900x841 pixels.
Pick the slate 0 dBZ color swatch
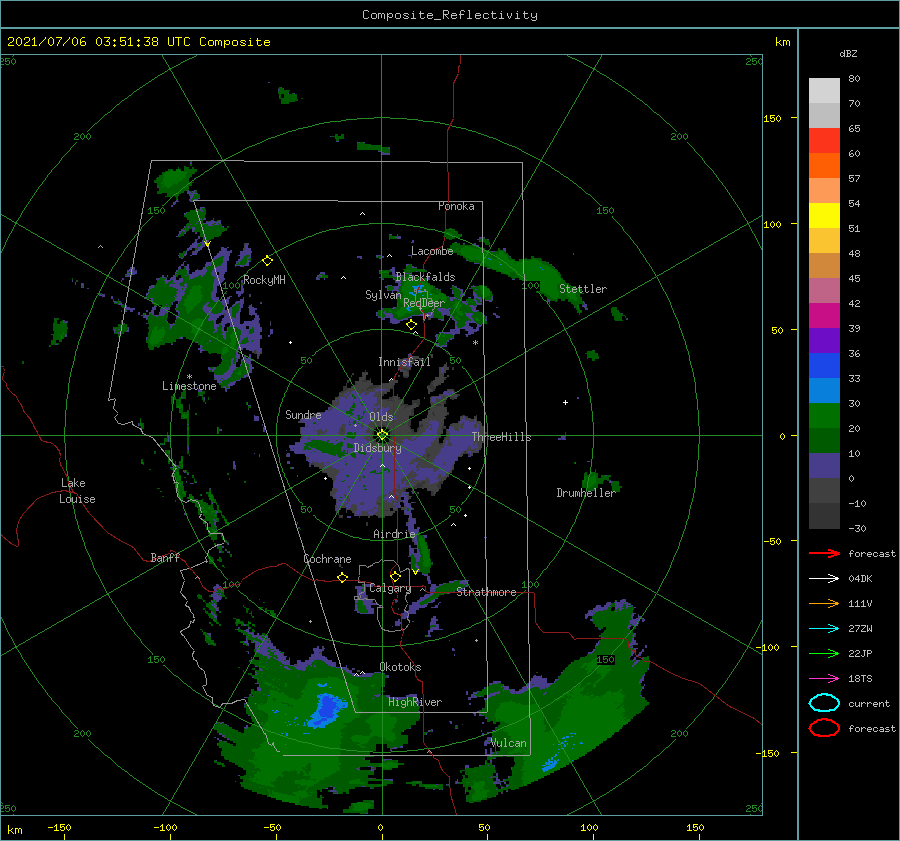pyautogui.click(x=824, y=466)
